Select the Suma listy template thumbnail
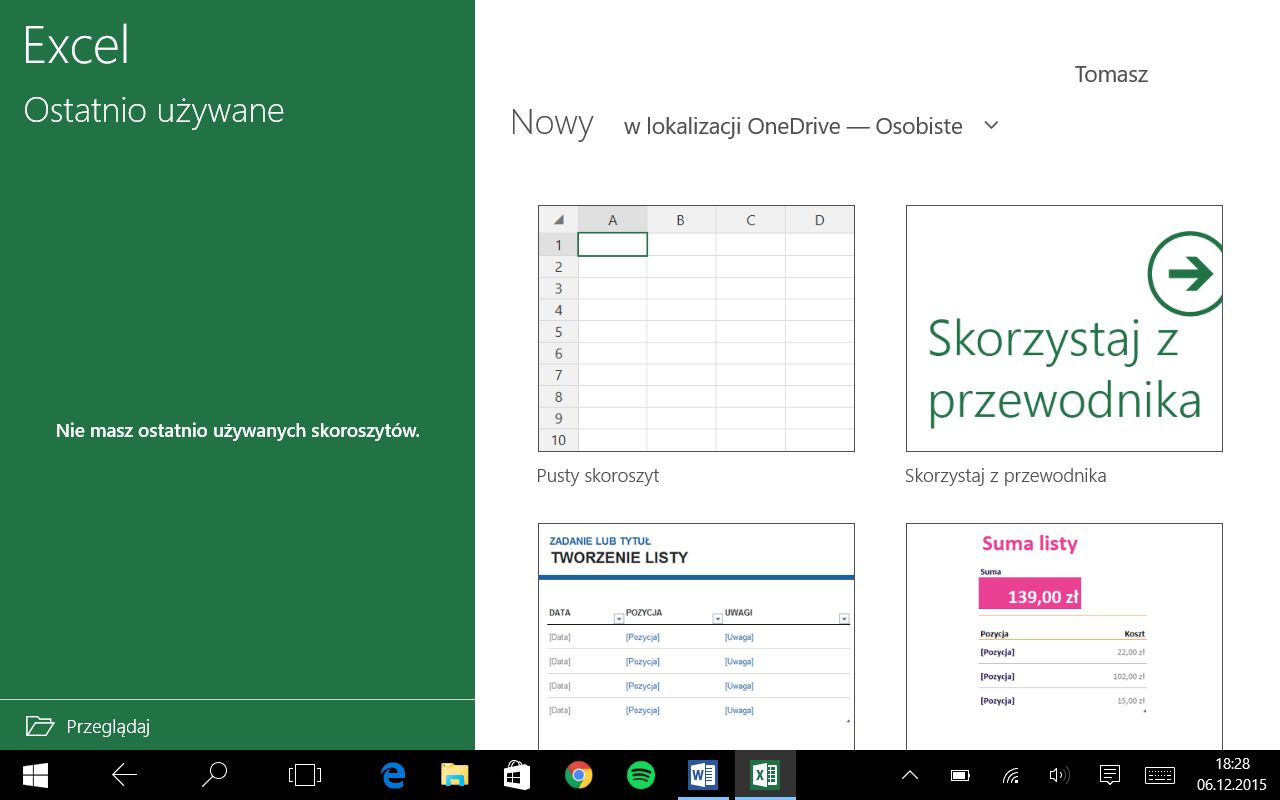This screenshot has width=1280, height=800. (1064, 636)
